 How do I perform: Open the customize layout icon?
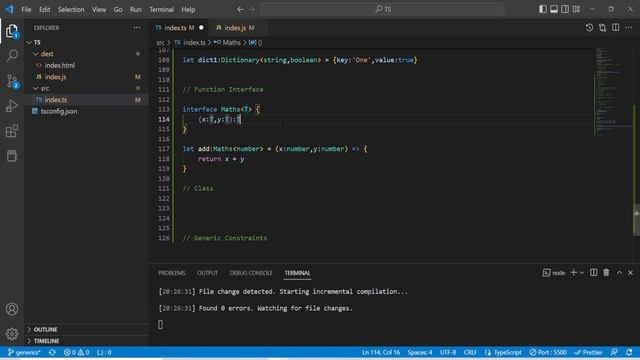(x=576, y=9)
